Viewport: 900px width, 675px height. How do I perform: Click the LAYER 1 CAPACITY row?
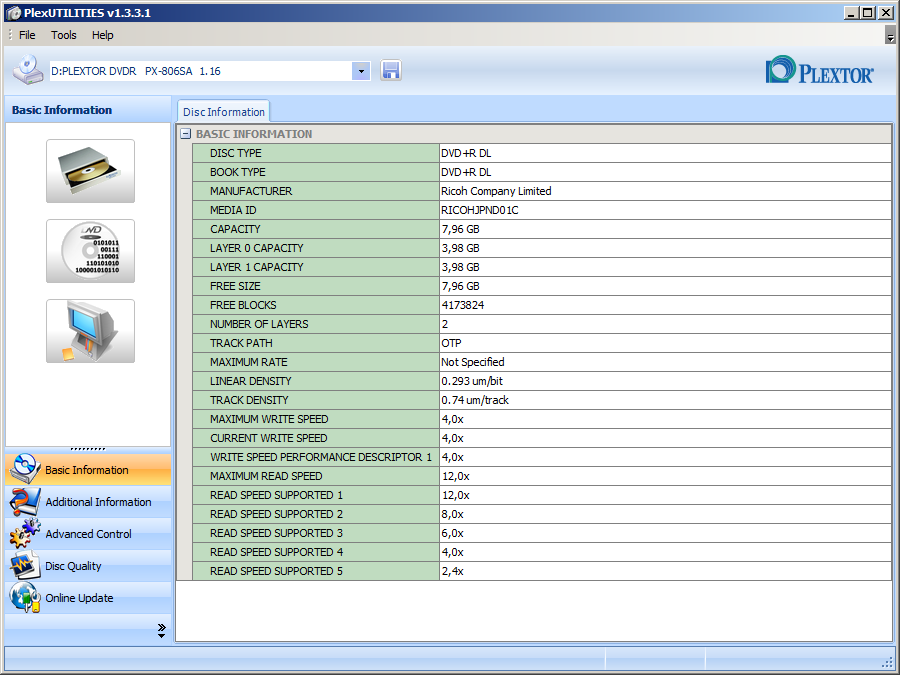coord(542,267)
